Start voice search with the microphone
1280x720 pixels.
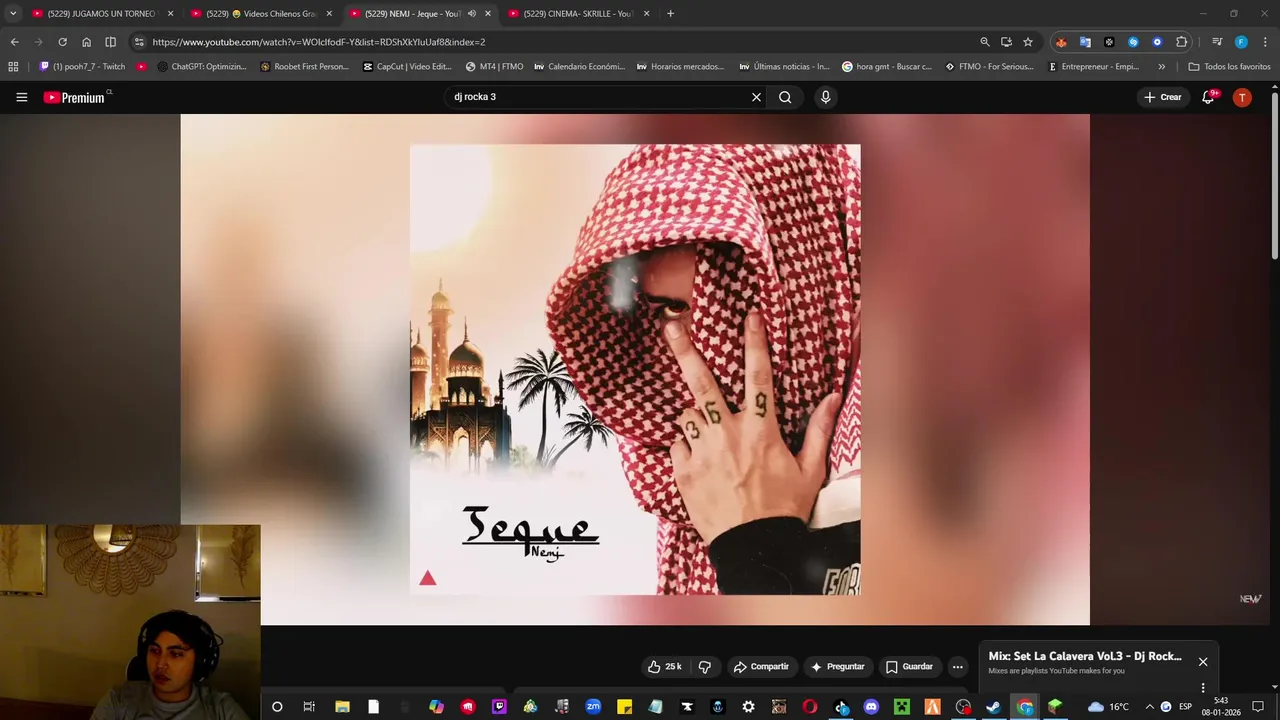pos(825,97)
